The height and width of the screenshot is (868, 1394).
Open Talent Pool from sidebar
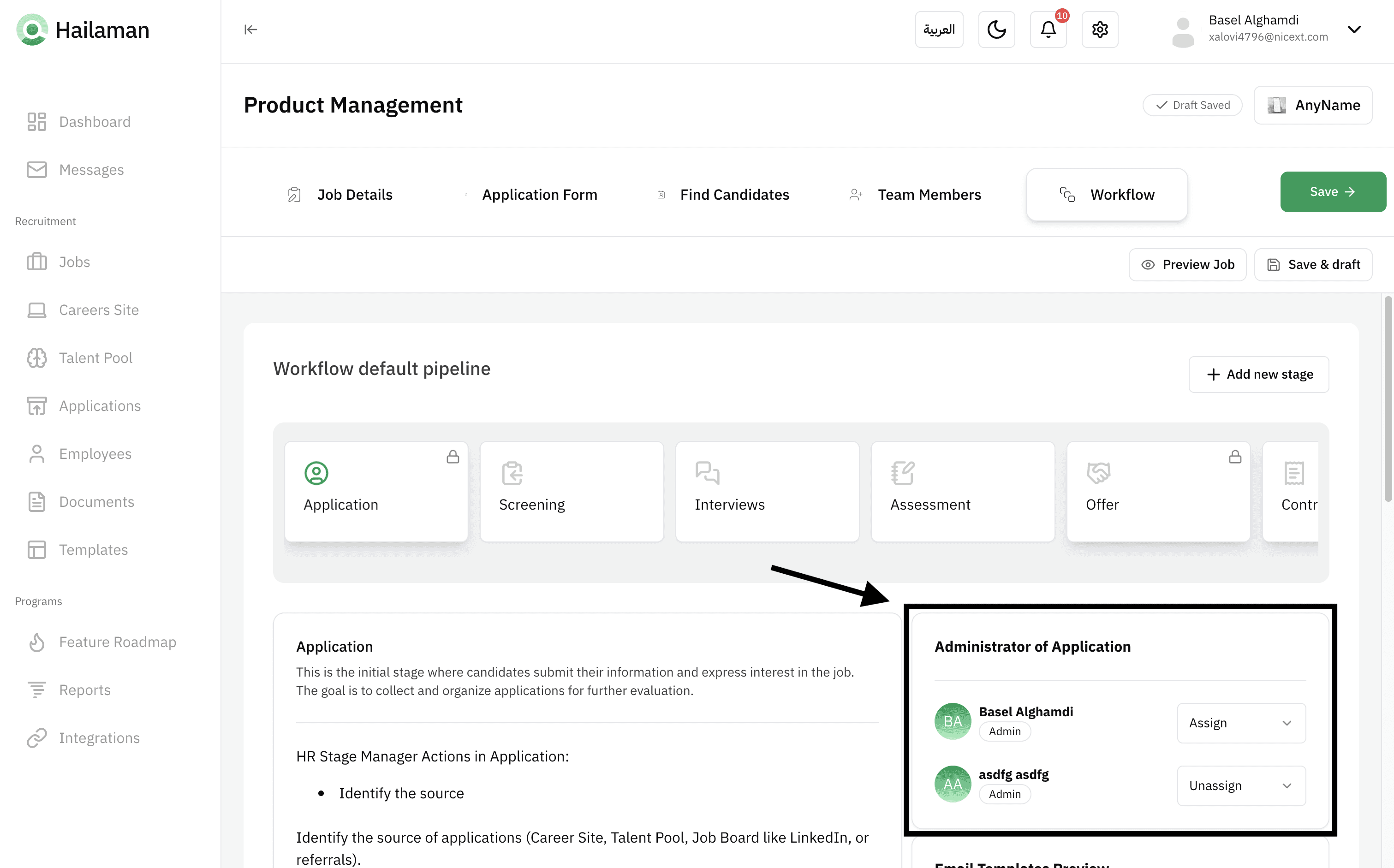pos(95,357)
